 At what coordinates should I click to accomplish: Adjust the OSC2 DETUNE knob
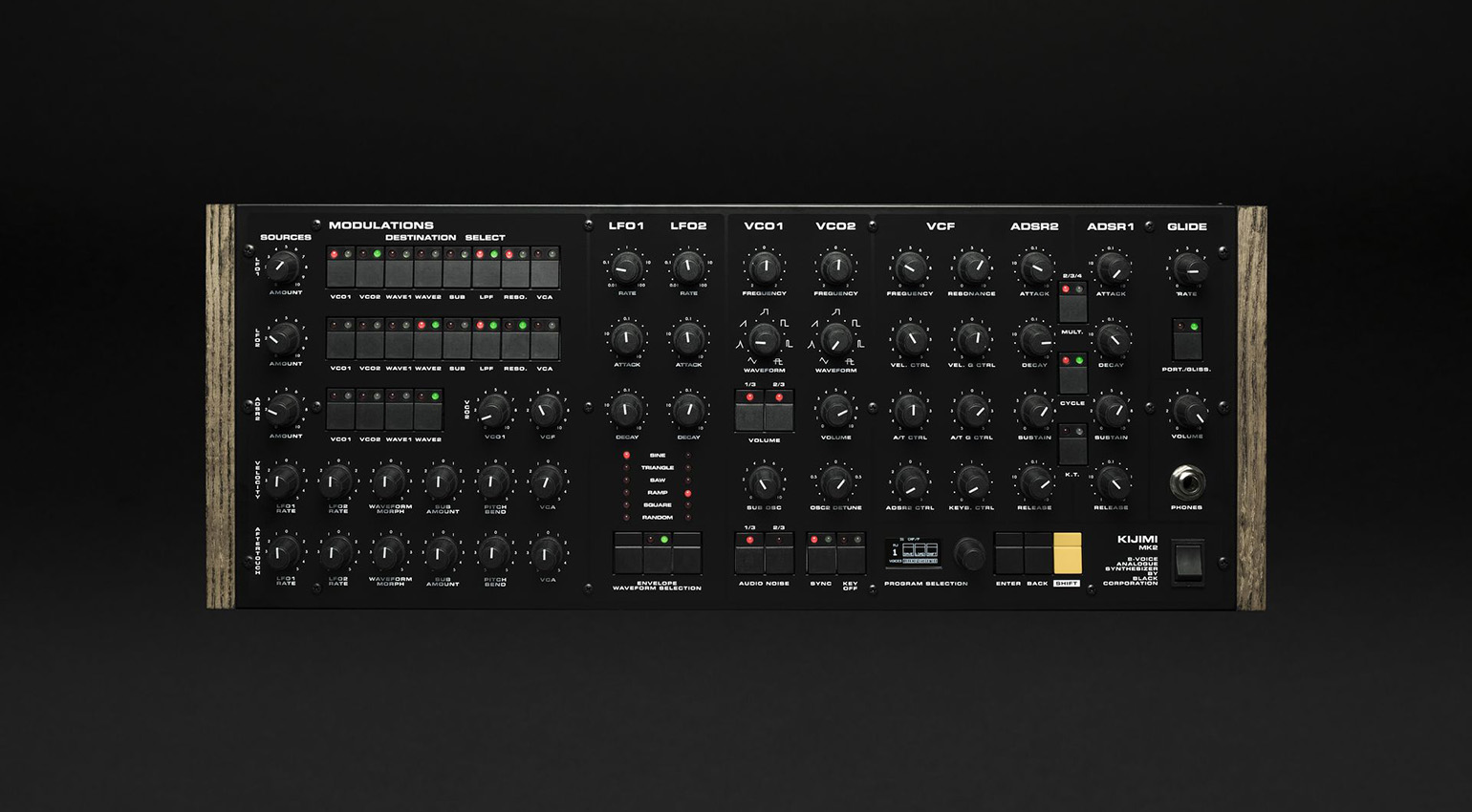point(834,482)
